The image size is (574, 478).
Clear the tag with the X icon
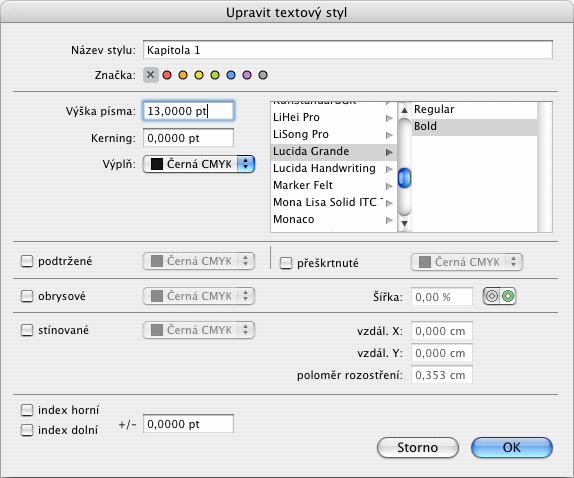150,75
